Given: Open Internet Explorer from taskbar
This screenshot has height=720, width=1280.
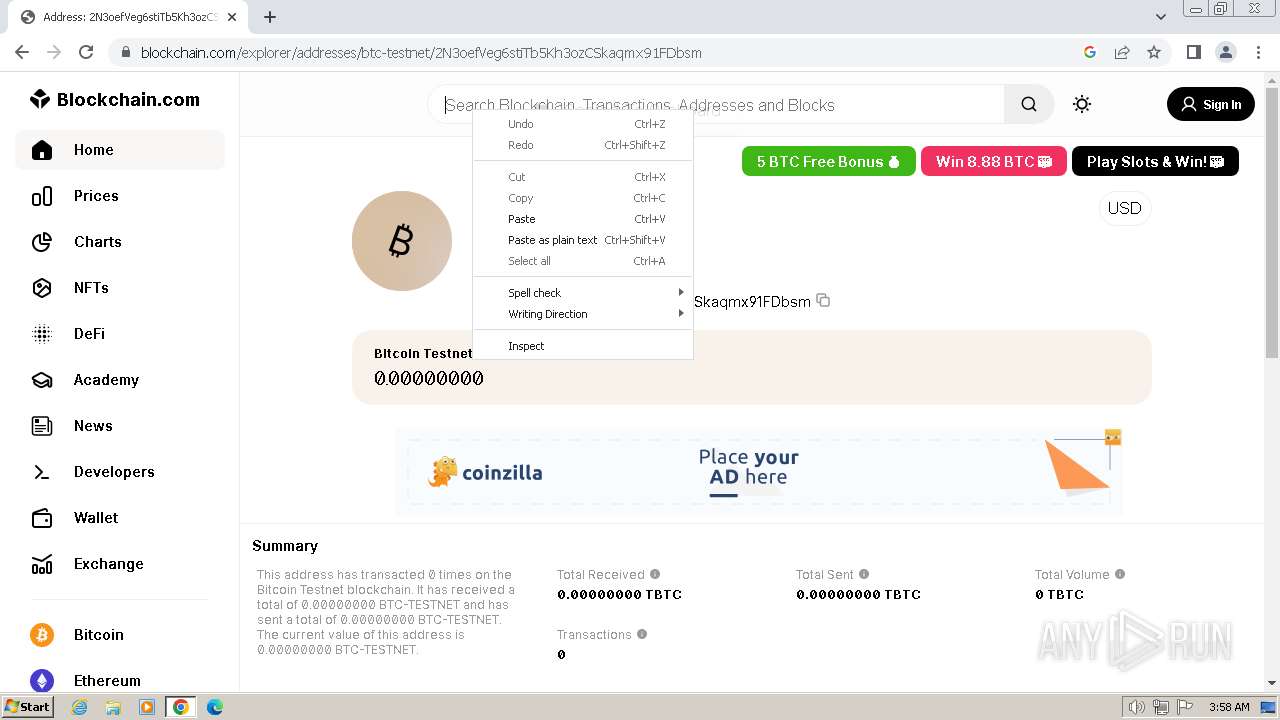Looking at the screenshot, I should coord(79,707).
